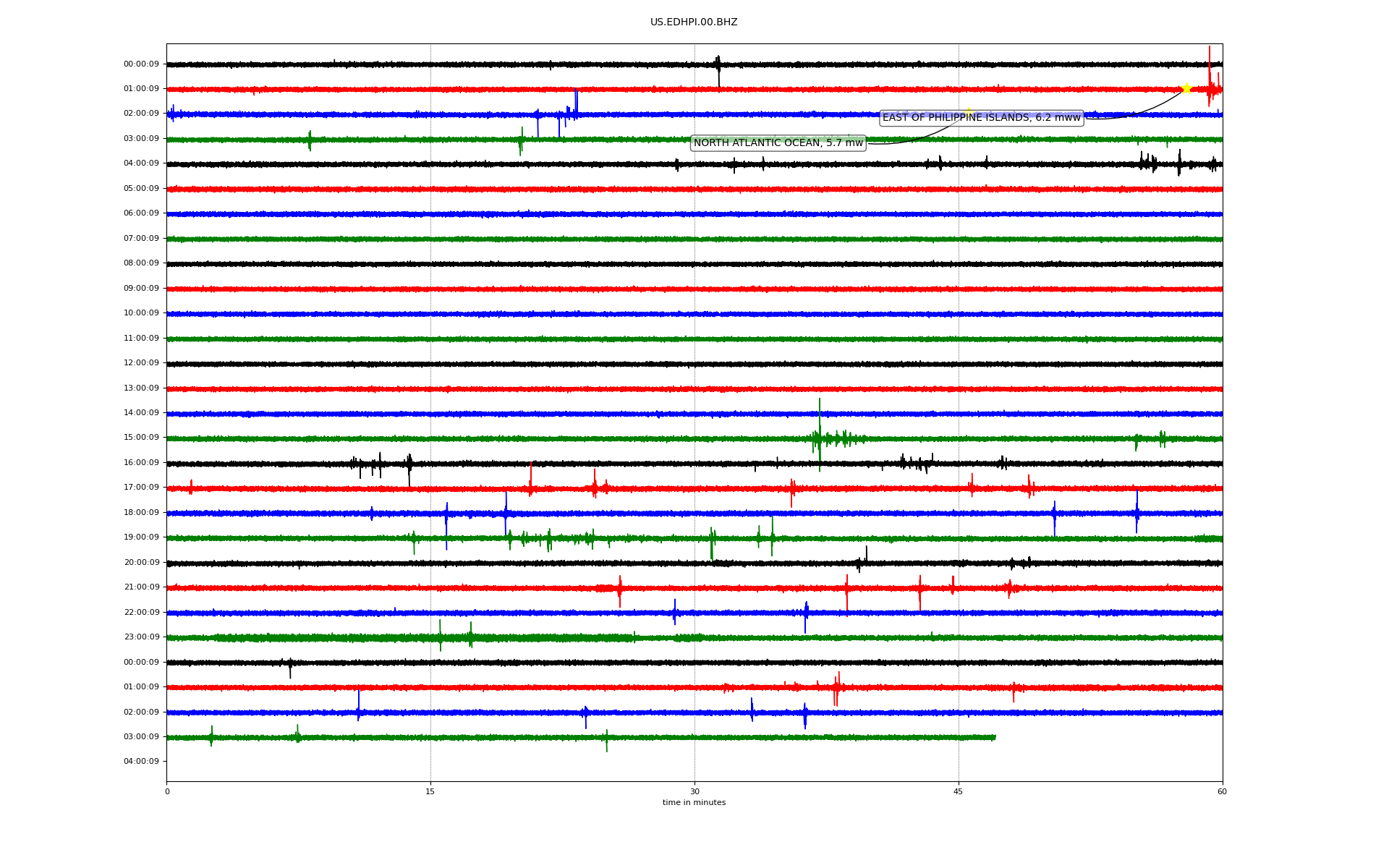Click the 16:00:09 row label
1389x868 pixels.
click(141, 463)
